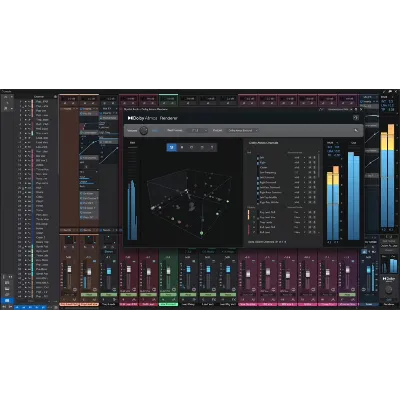Select the fourth room view mode button
The width and height of the screenshot is (400, 400).
tap(202, 147)
